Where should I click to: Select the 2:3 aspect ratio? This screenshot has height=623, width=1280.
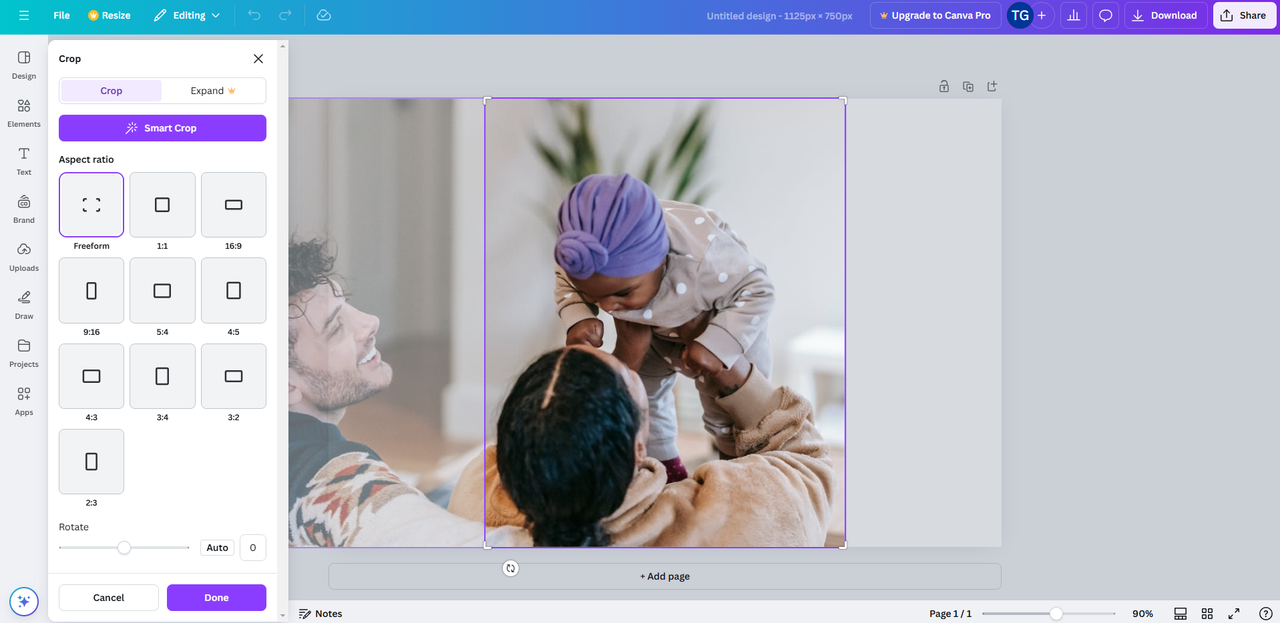click(x=91, y=461)
